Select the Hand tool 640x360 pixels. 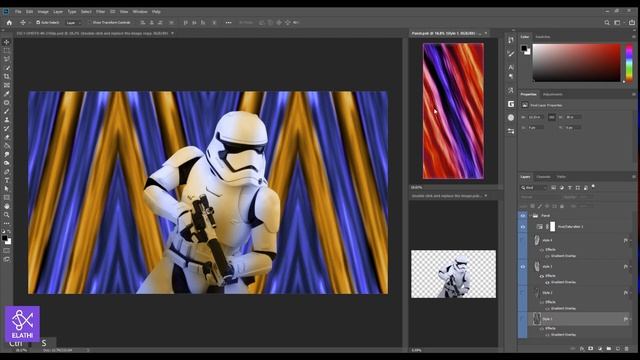(x=7, y=206)
